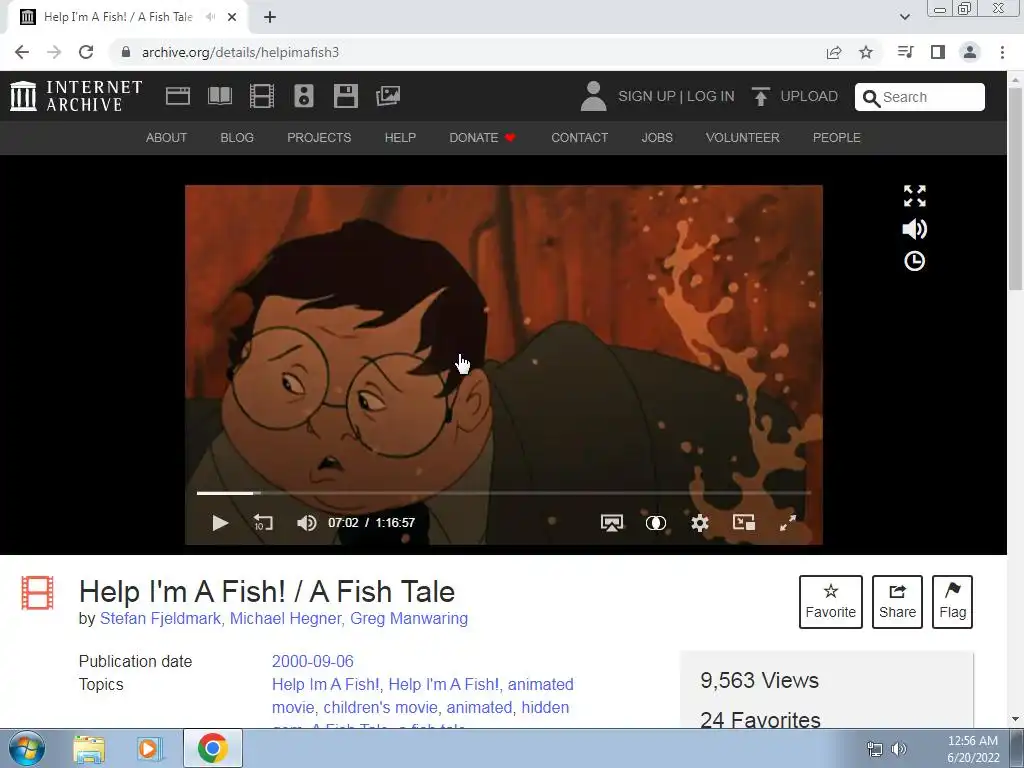Focus the Archive Search input field

pos(920,97)
